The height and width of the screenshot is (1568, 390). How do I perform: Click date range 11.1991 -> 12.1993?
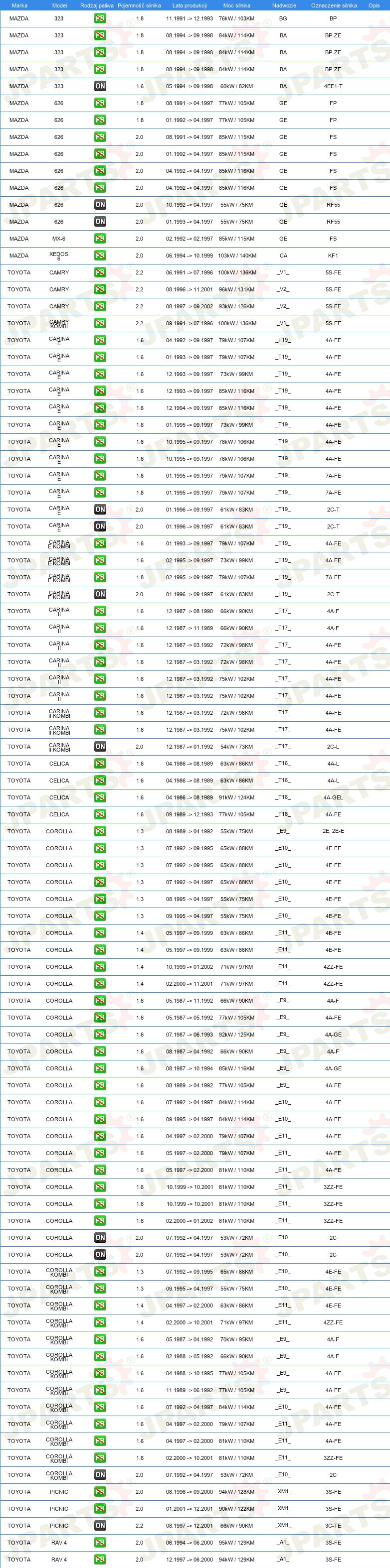pos(190,18)
